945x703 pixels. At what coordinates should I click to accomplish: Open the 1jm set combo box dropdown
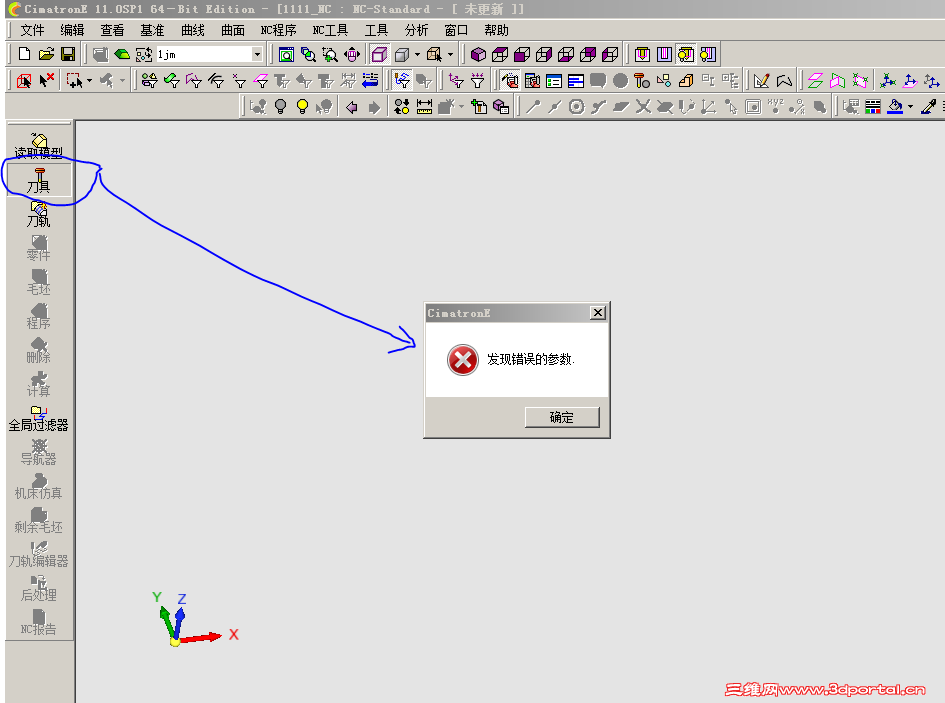257,54
